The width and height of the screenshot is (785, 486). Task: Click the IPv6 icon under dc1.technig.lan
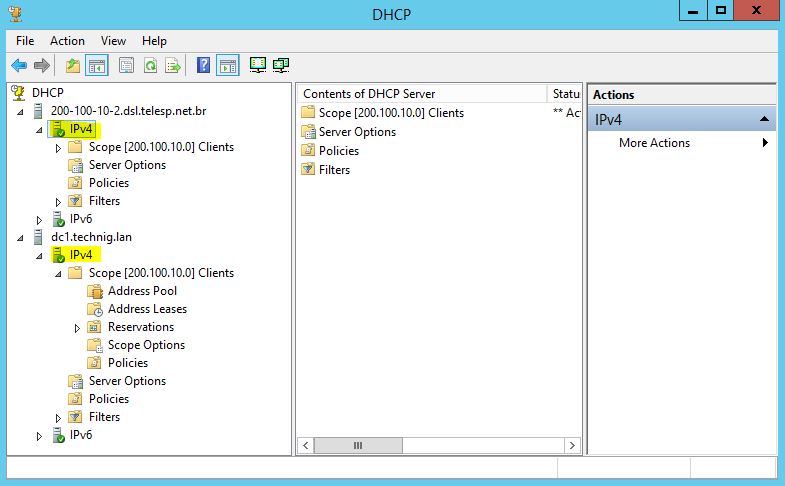tap(59, 435)
